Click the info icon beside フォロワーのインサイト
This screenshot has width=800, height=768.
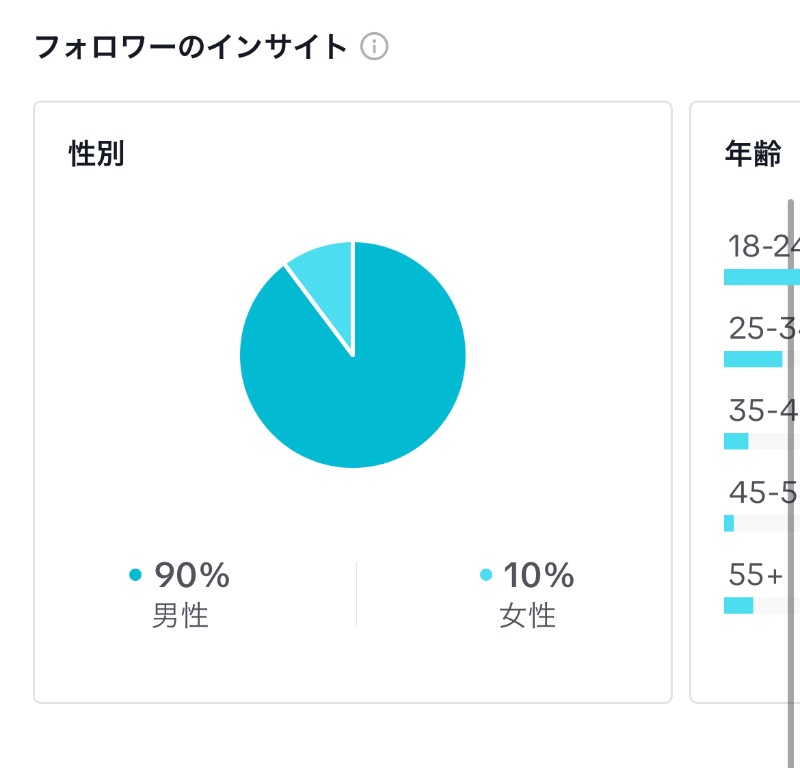[x=374, y=47]
